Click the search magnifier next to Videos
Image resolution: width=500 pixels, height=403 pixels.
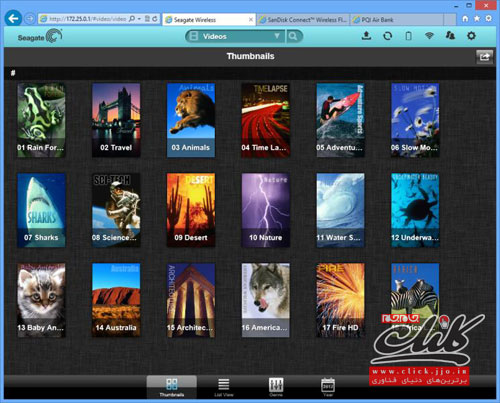tap(293, 36)
